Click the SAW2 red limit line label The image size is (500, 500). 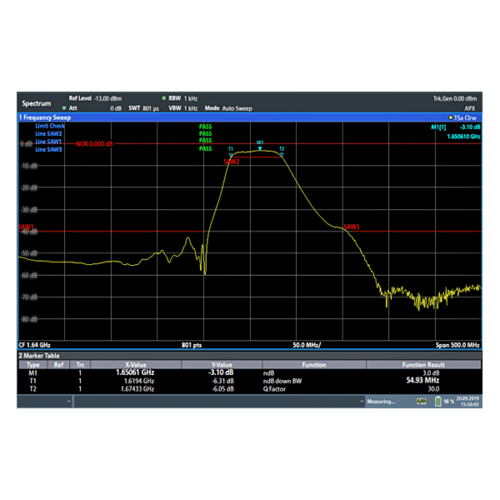pyautogui.click(x=231, y=162)
